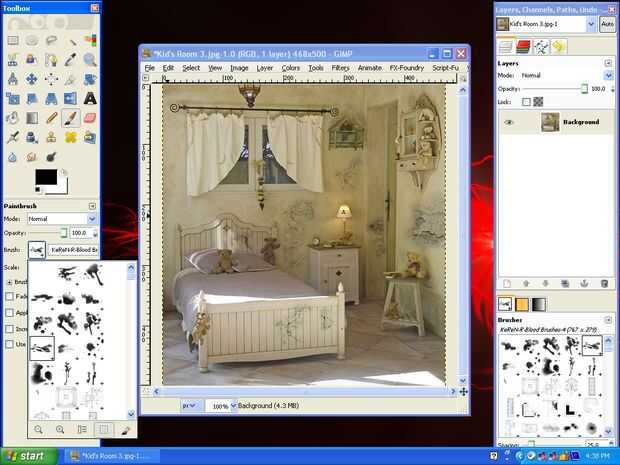The height and width of the screenshot is (465, 620).
Task: Click the Layers Opacity slider
Action: coord(556,89)
